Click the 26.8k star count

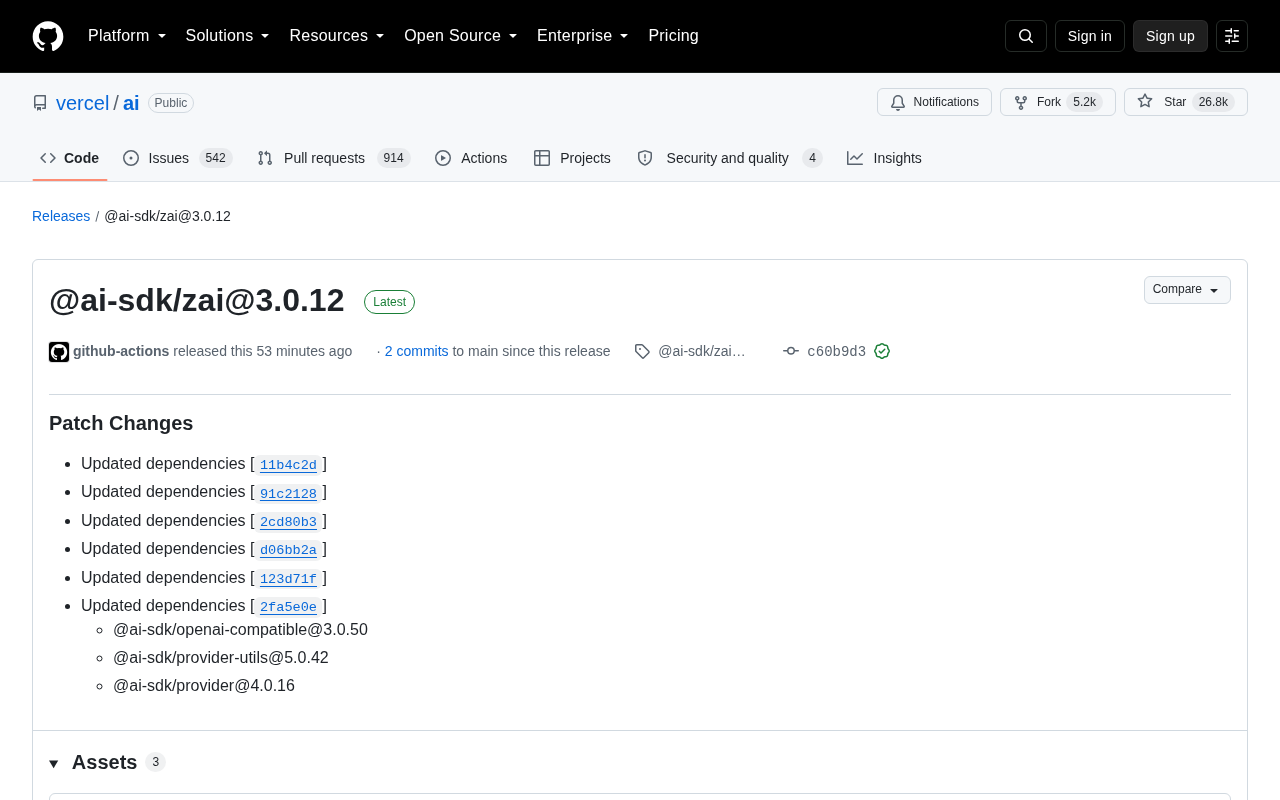click(1213, 102)
